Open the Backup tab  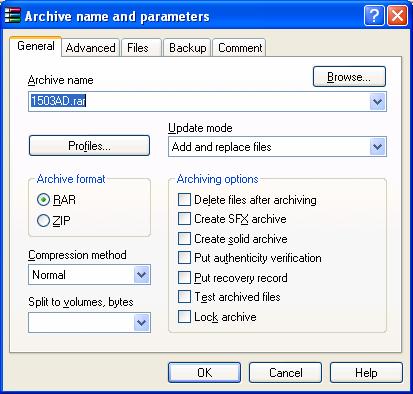(x=187, y=48)
